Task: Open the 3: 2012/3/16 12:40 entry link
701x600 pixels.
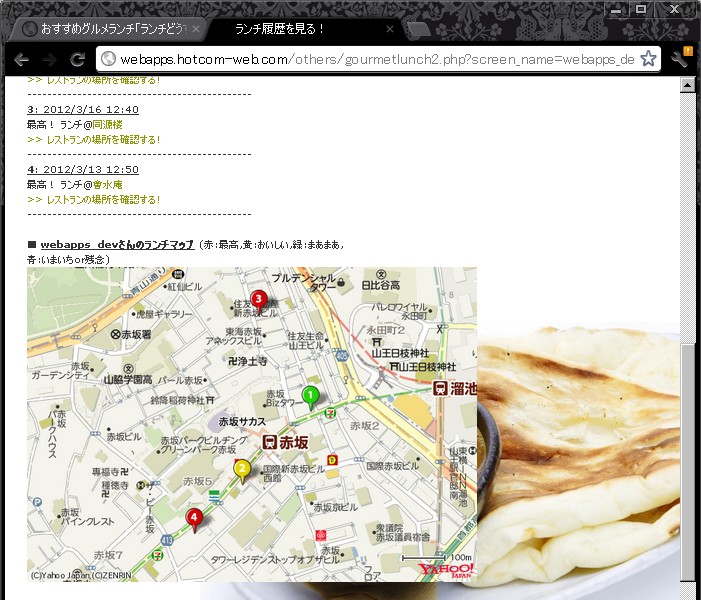Action: 83,109
